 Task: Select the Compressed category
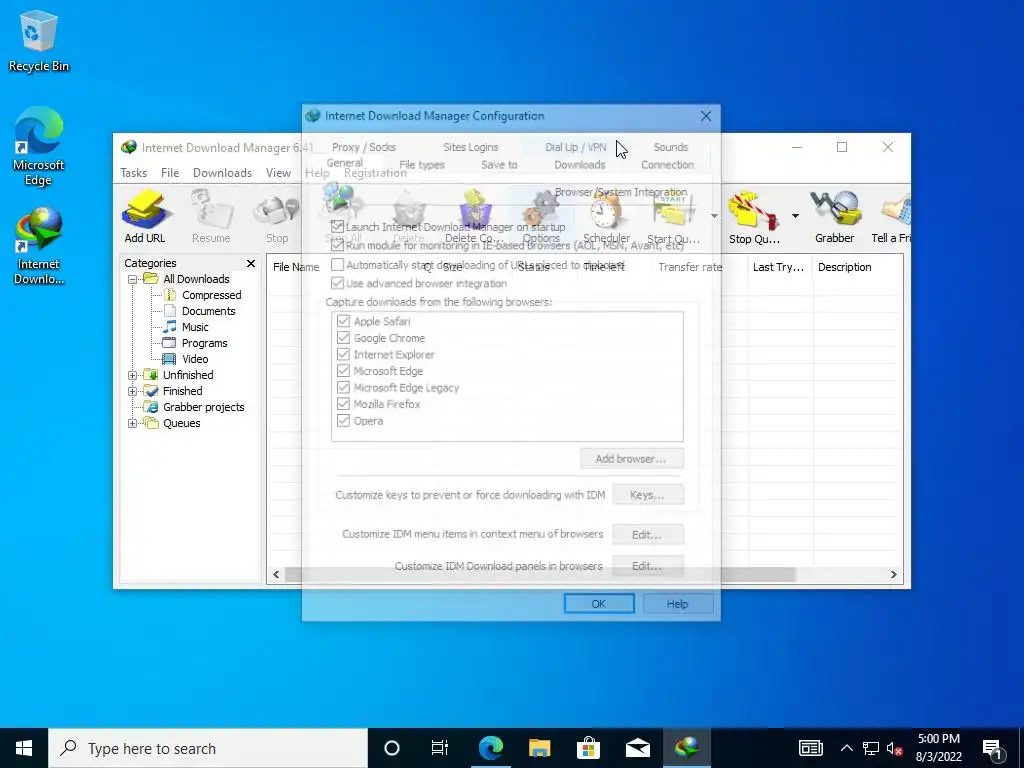(x=212, y=295)
